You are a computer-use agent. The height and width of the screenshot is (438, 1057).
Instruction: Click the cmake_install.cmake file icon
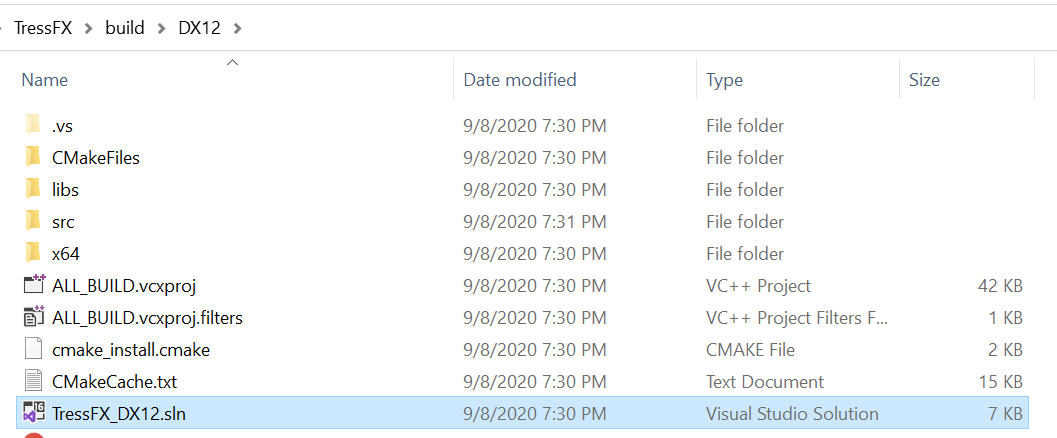[33, 350]
